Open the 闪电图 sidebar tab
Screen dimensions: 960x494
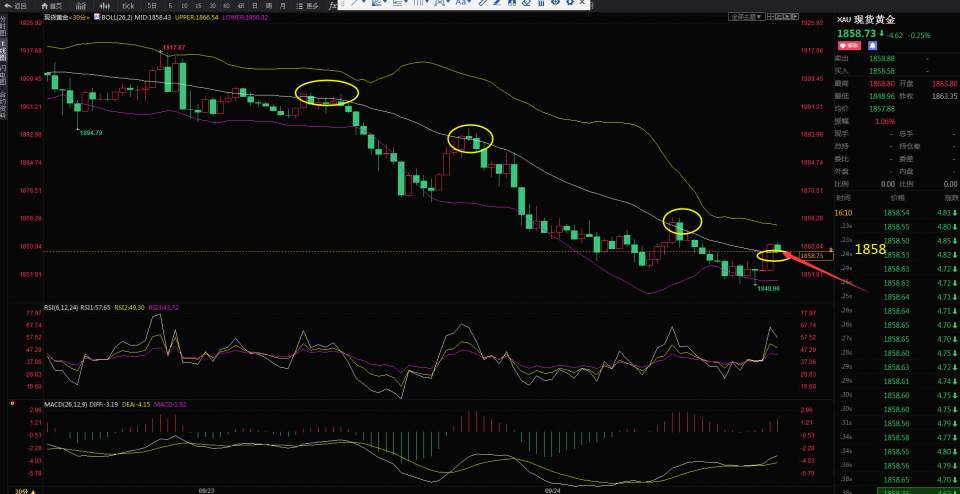click(x=3, y=75)
